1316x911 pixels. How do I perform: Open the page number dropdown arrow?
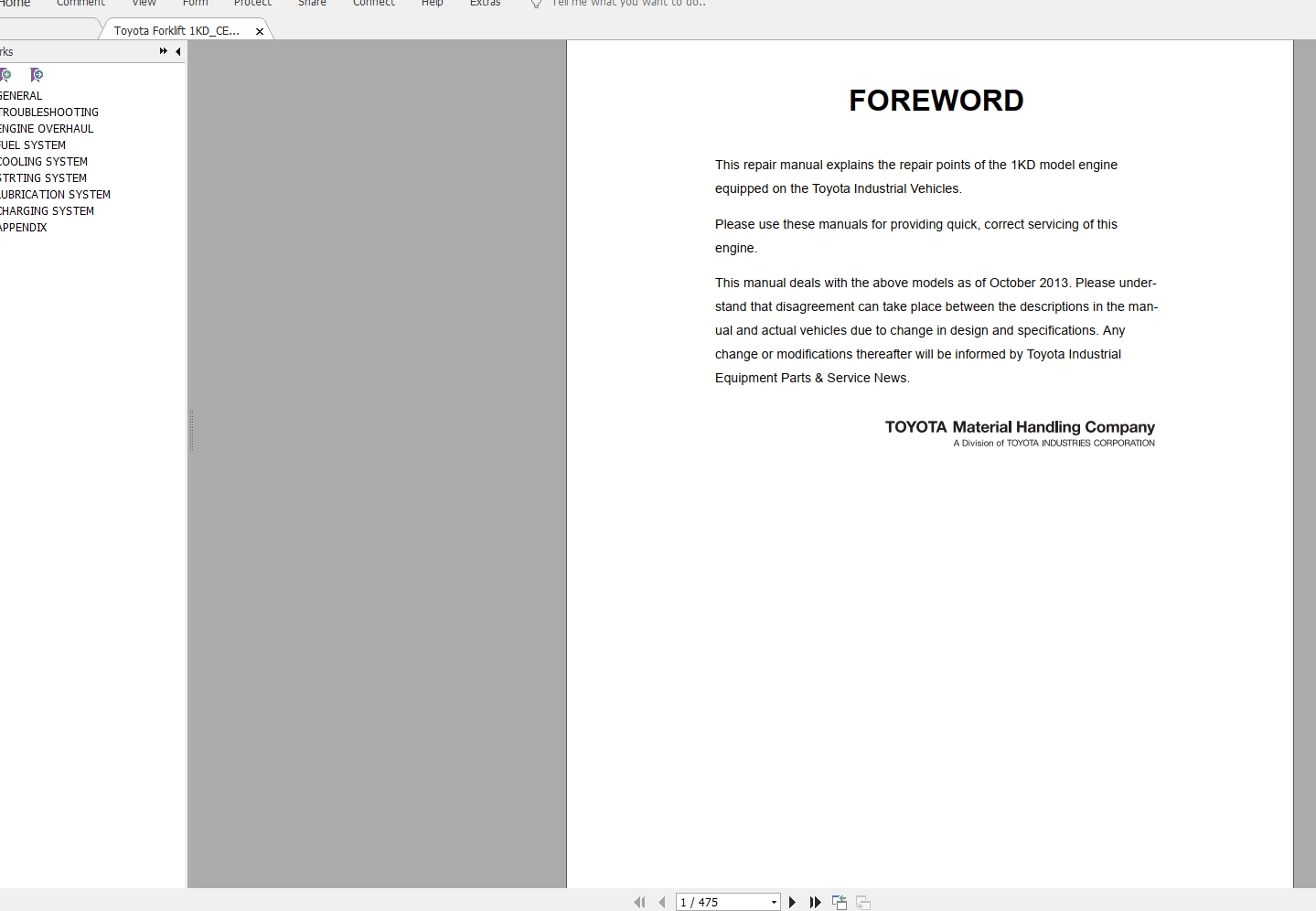774,903
